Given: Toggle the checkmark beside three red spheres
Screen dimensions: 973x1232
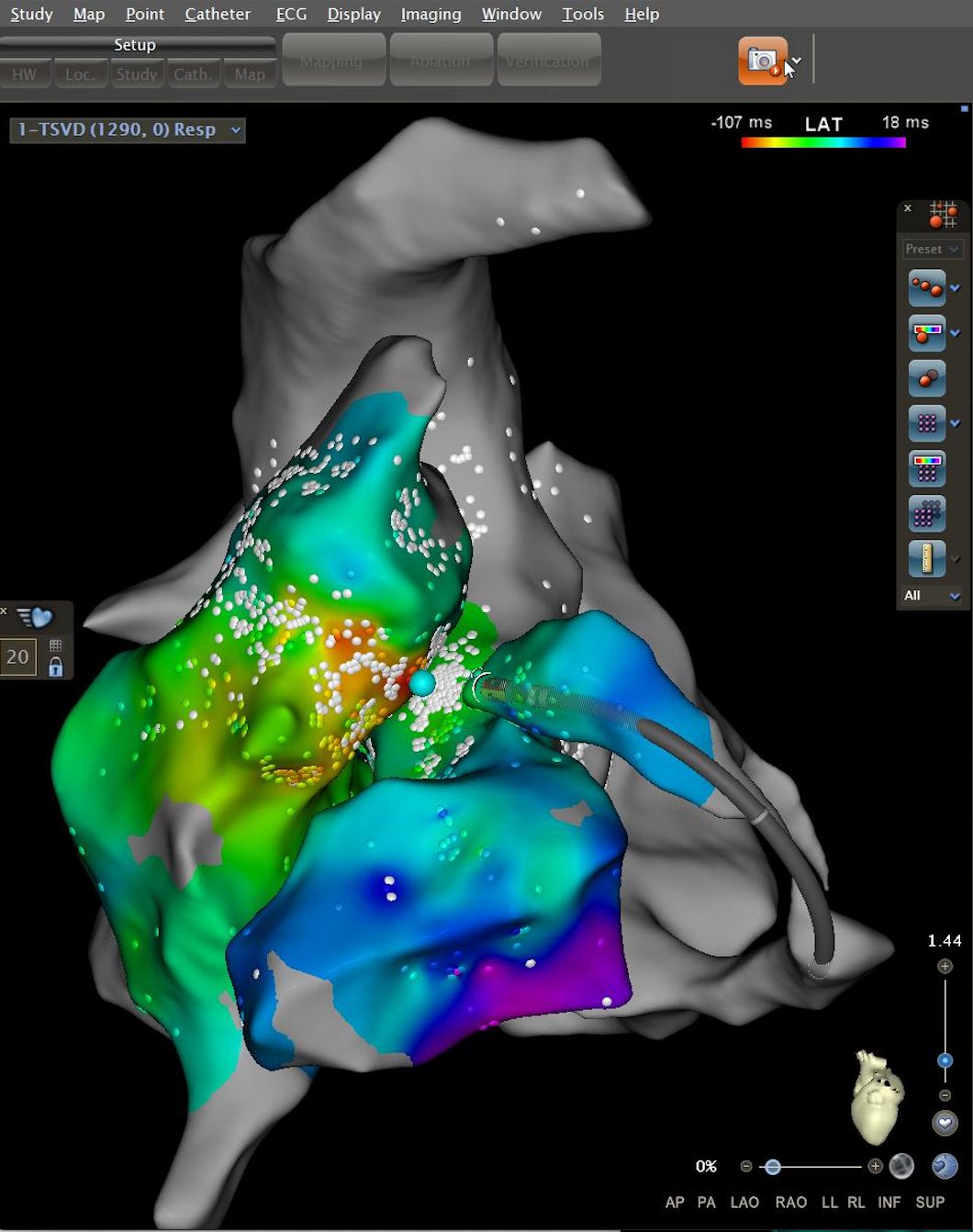Looking at the screenshot, I should (x=956, y=288).
